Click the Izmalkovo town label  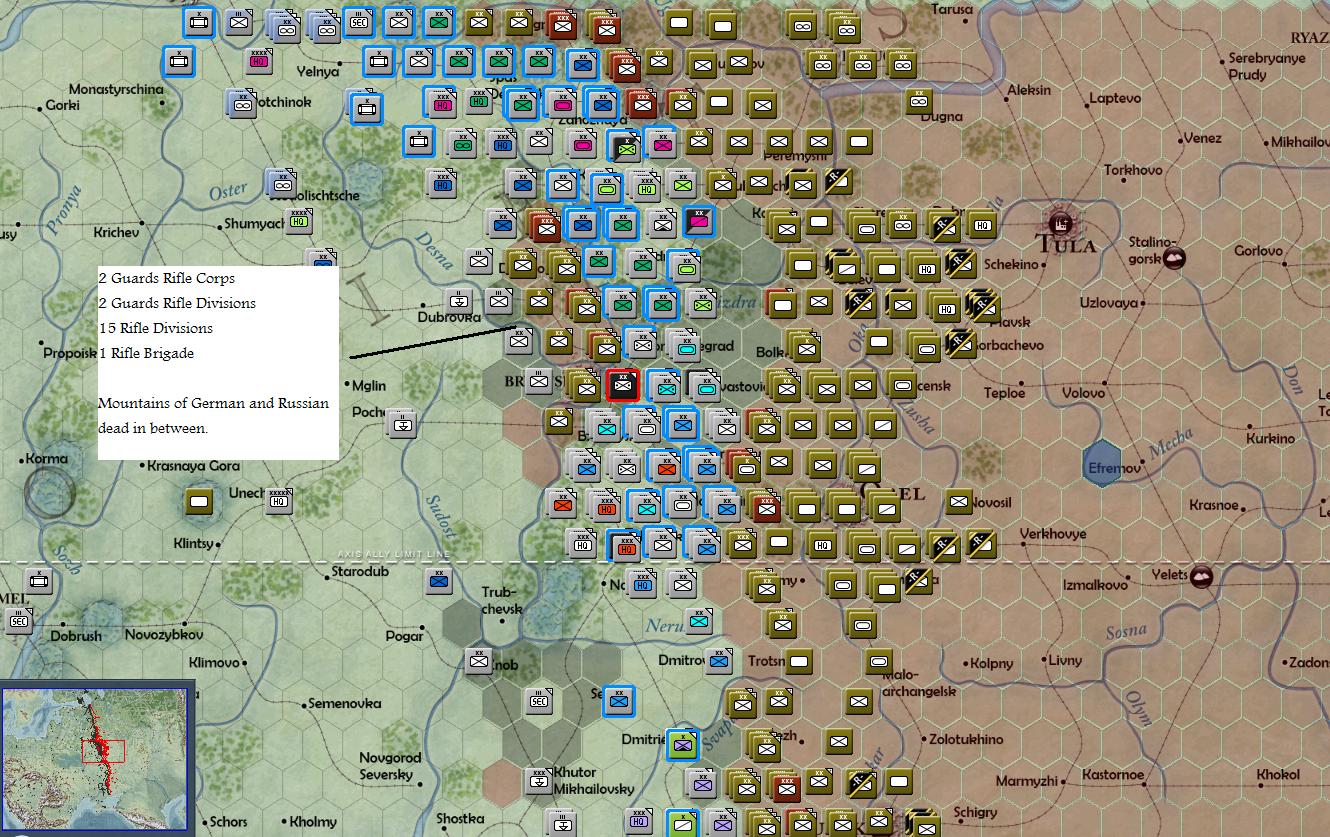pyautogui.click(x=1094, y=584)
